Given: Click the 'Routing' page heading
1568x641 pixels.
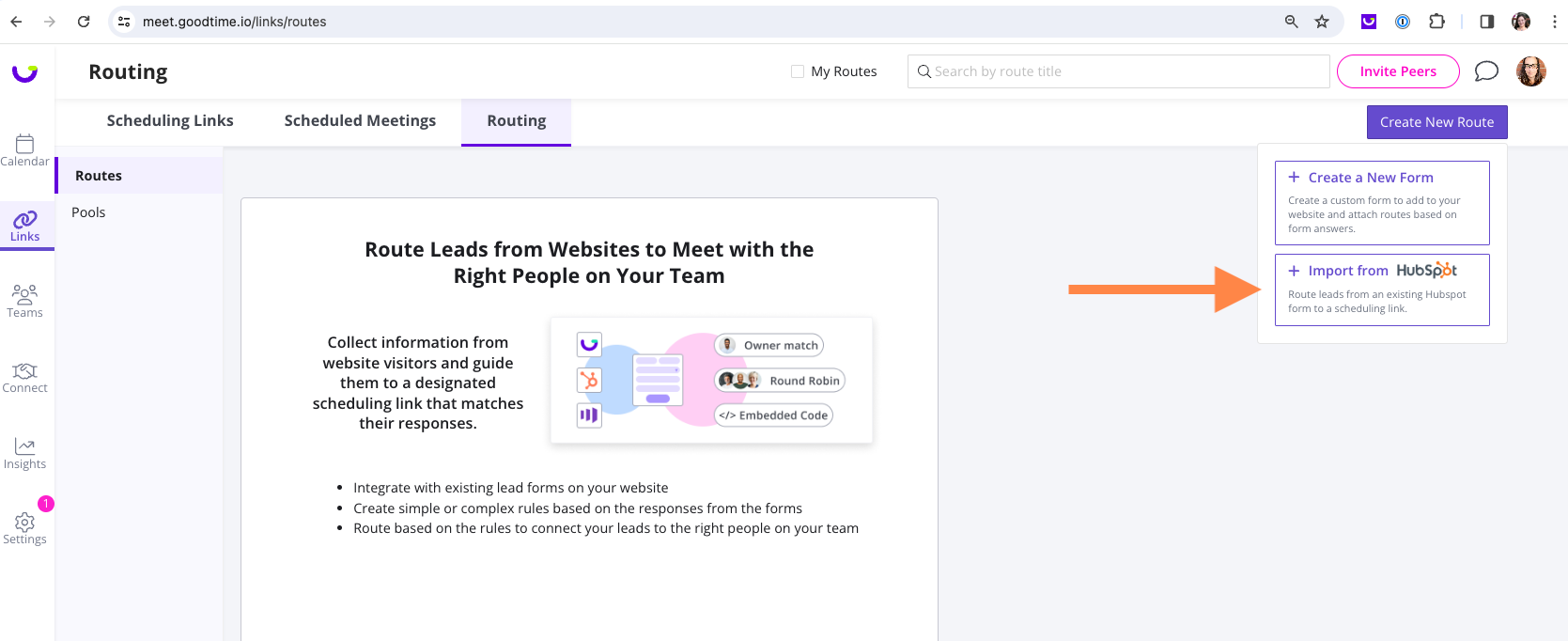Looking at the screenshot, I should 128,72.
